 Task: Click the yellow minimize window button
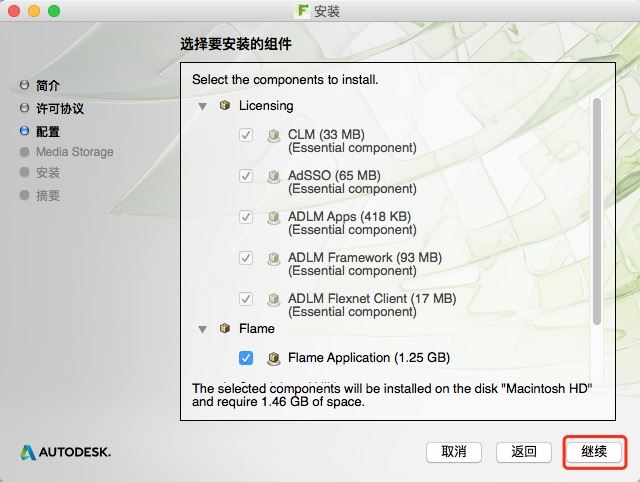34,11
